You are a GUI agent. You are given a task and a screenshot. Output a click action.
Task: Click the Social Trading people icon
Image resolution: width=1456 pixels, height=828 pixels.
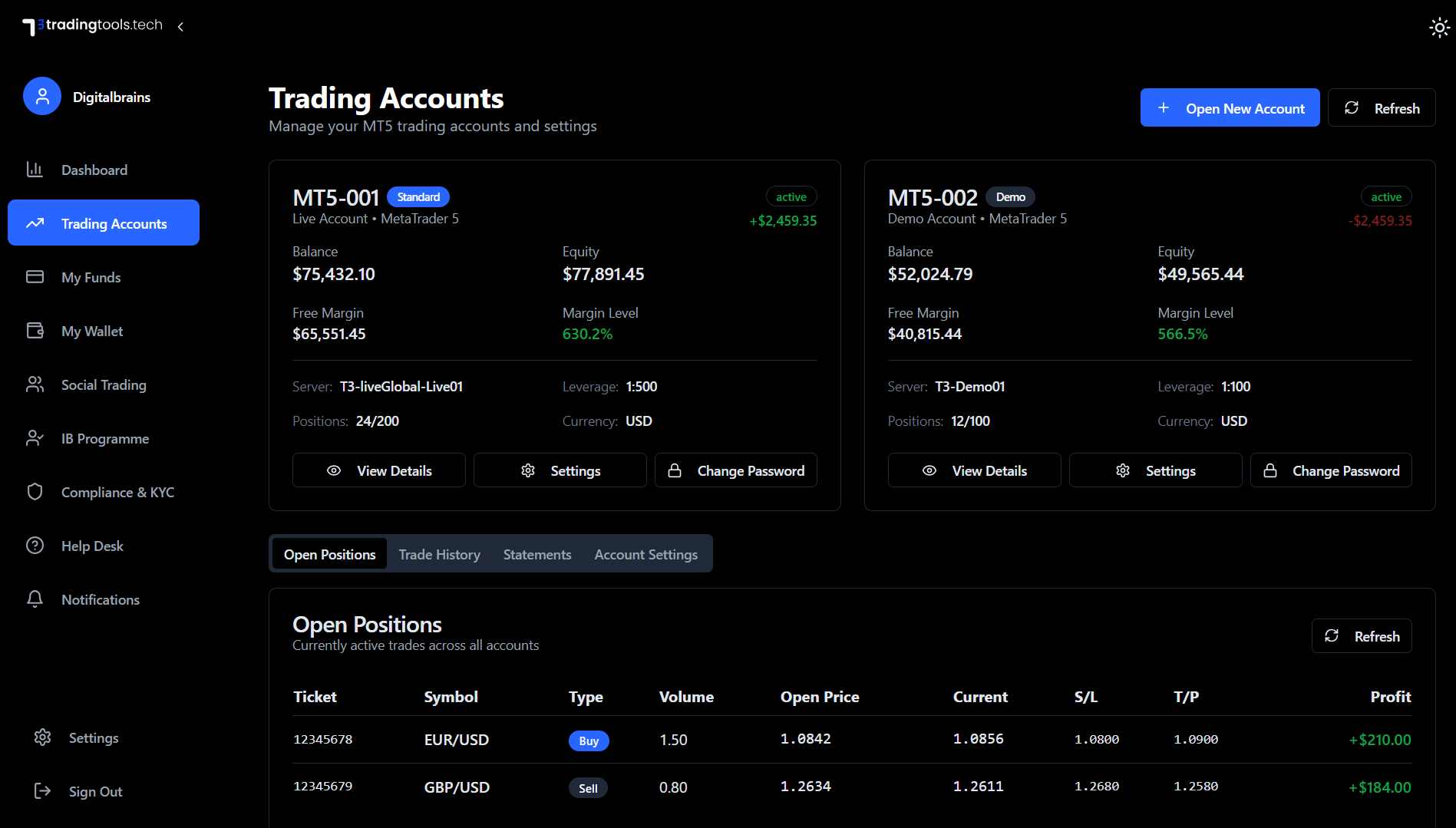(x=35, y=384)
